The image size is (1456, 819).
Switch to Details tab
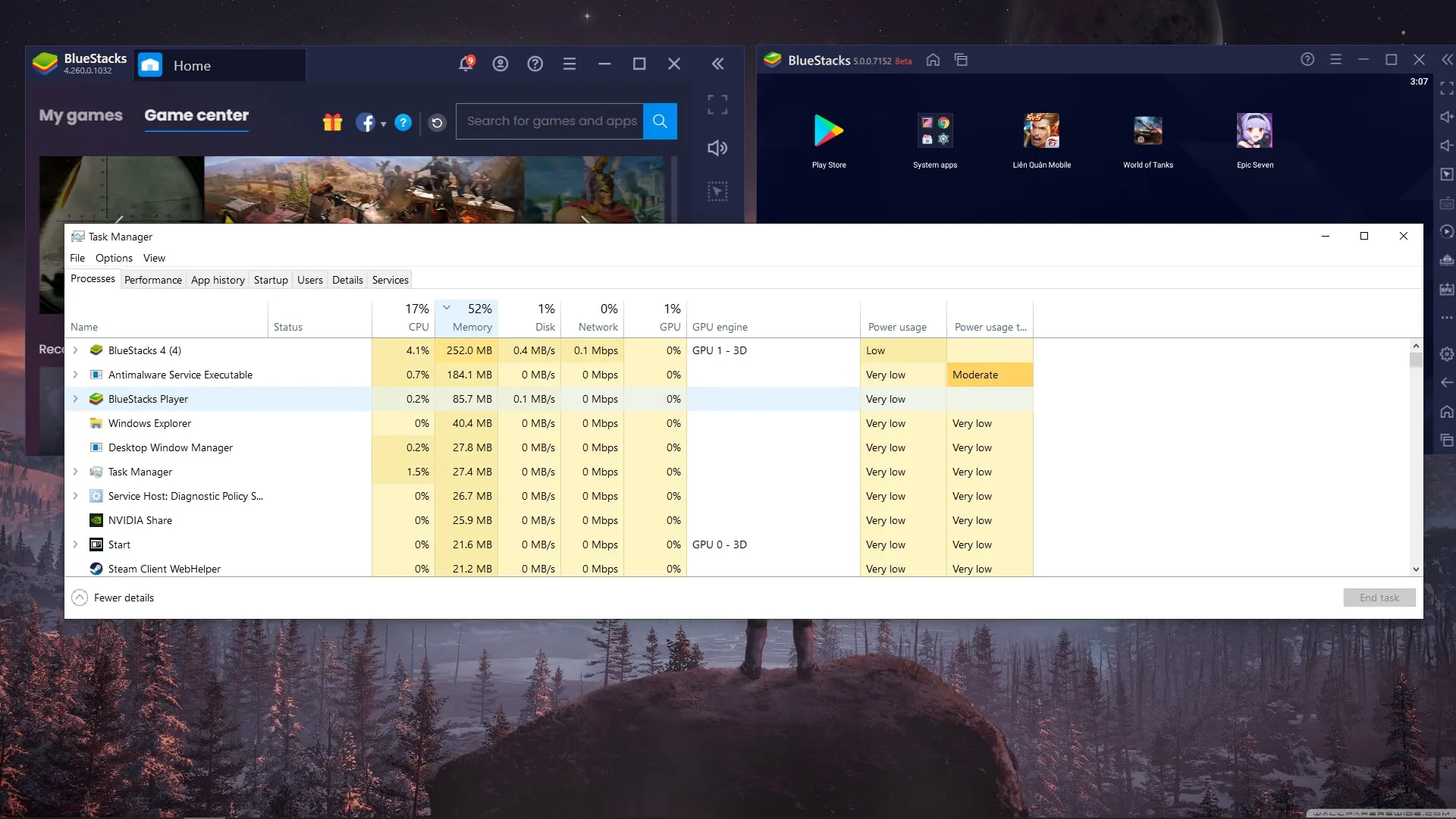347,280
